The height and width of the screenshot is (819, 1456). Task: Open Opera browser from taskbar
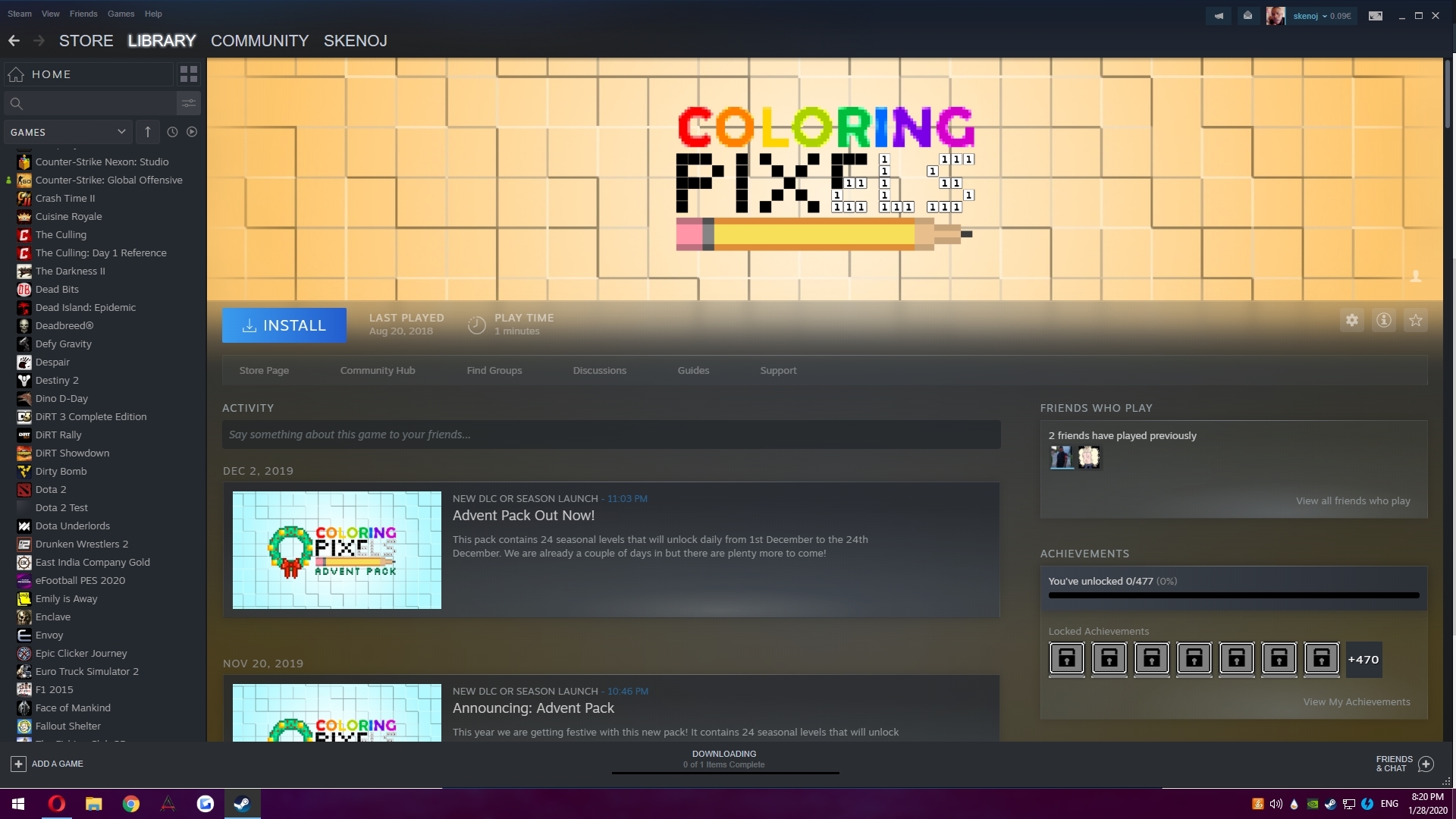click(57, 804)
